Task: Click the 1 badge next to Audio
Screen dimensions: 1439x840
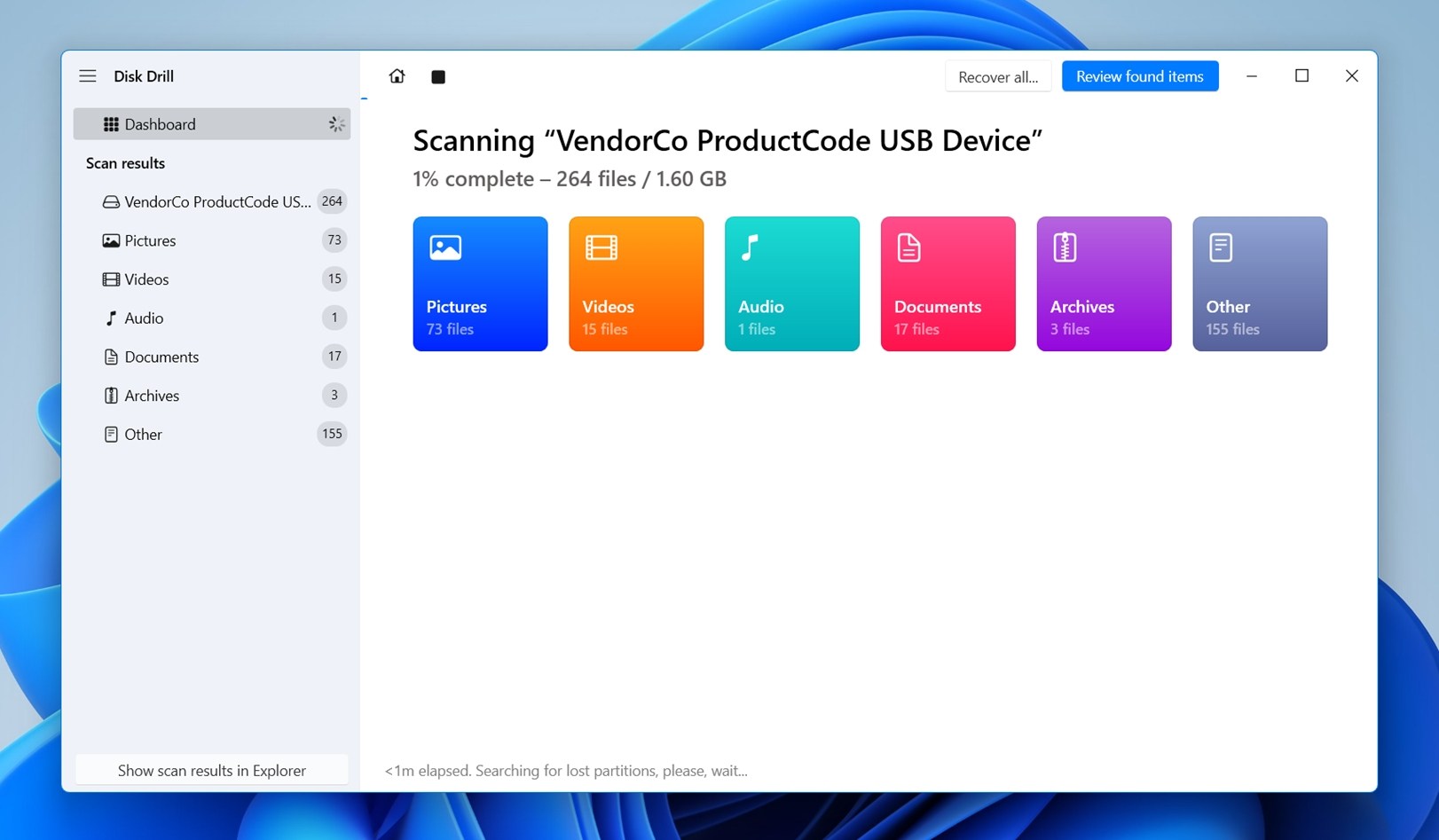Action: click(x=334, y=318)
